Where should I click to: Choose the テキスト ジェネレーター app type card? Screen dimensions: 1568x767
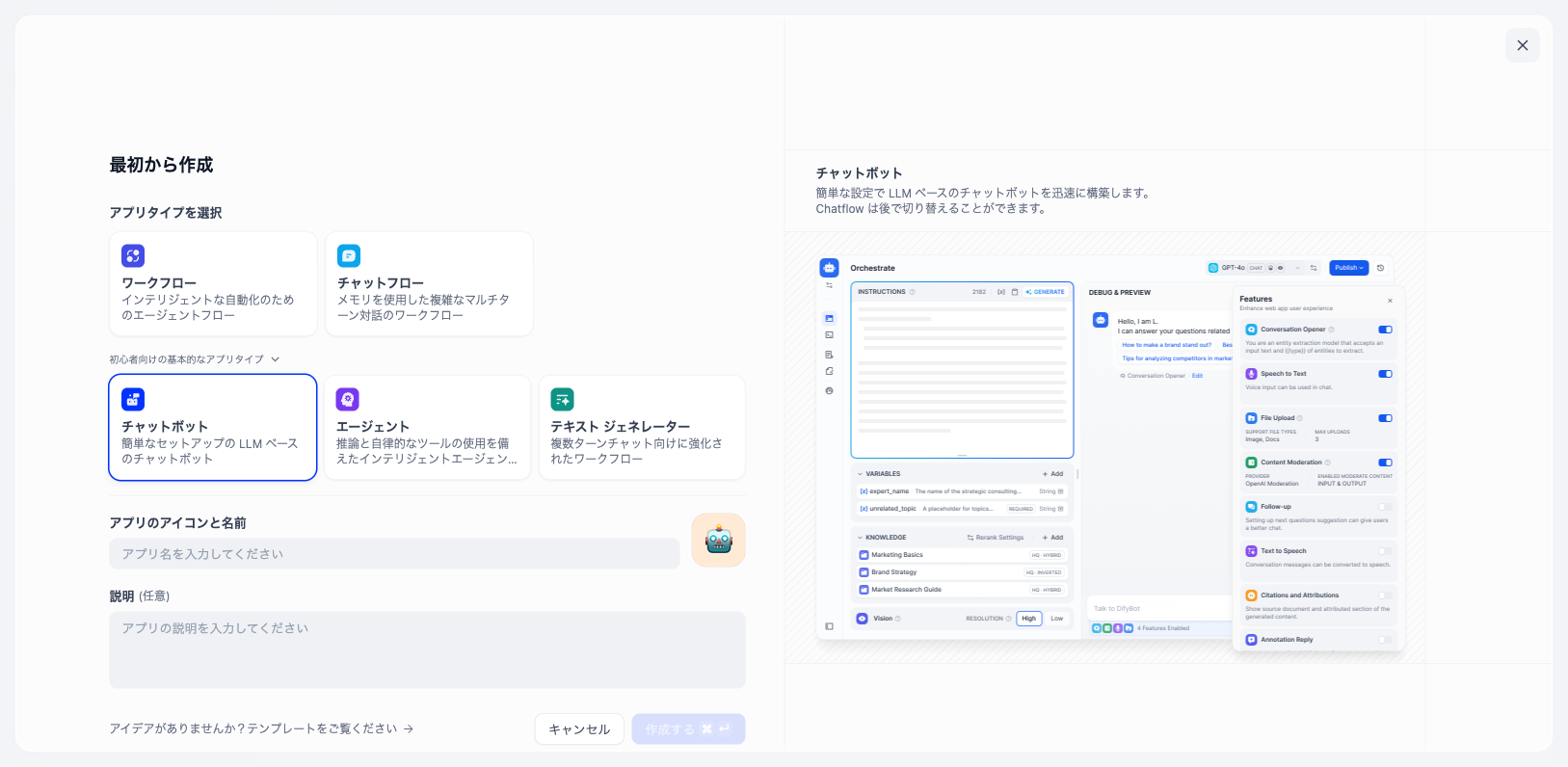tap(642, 427)
